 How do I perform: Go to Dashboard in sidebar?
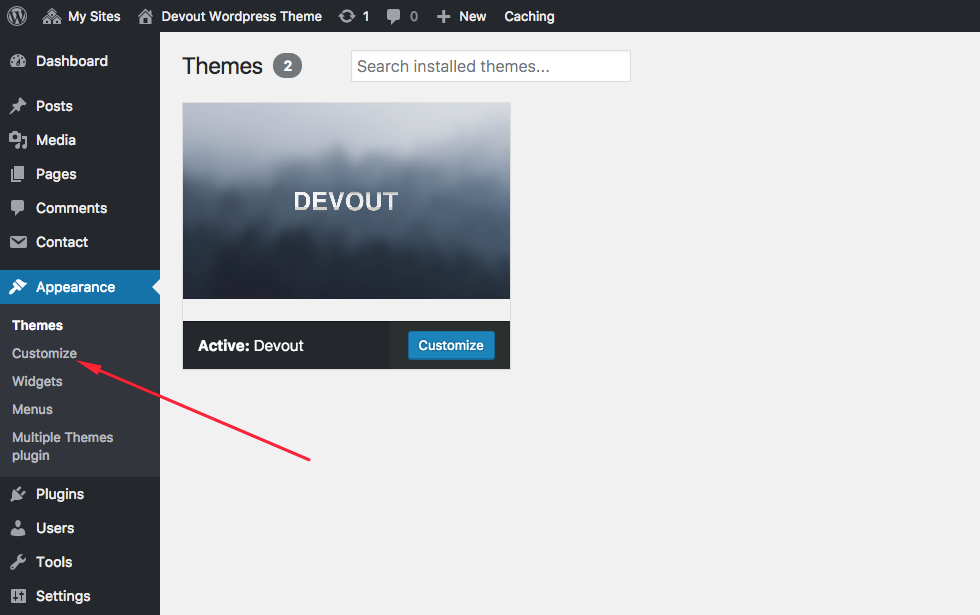pos(72,61)
